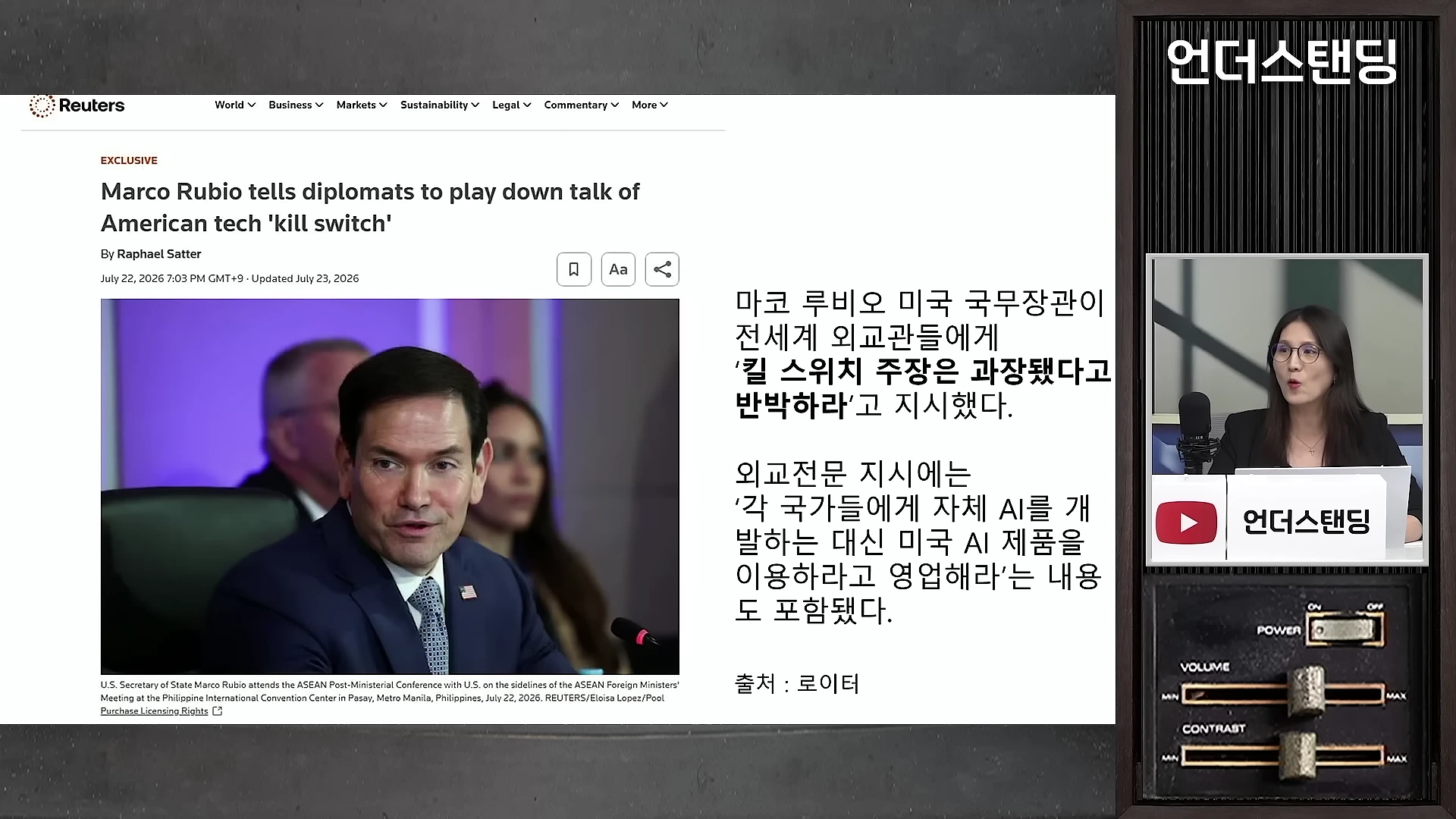The height and width of the screenshot is (819, 1456).
Task: Open the Marco Rubio article photo
Action: tap(390, 486)
